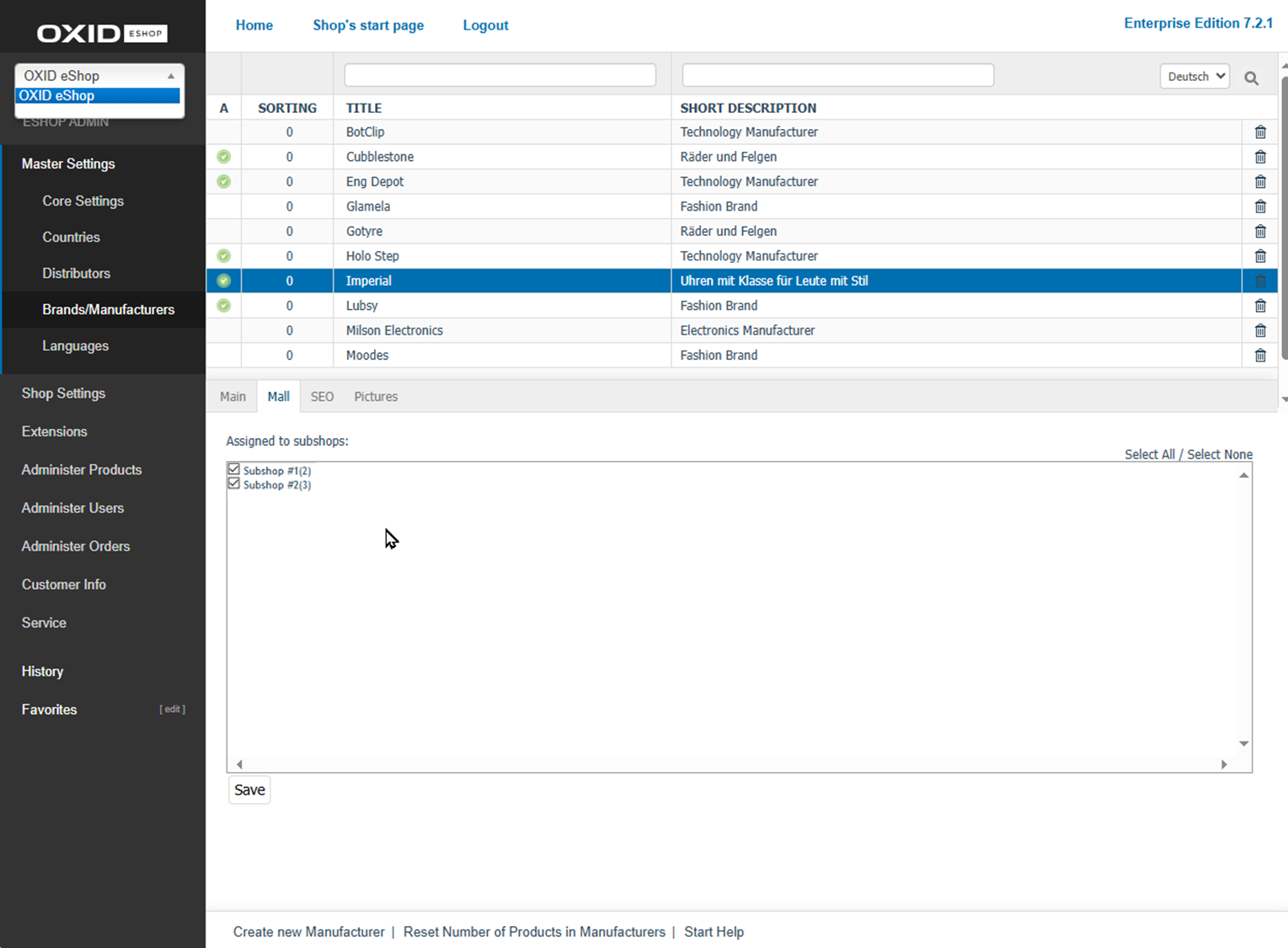Viewport: 1288px width, 948px height.
Task: Sort by the TITLE column header
Action: [x=364, y=108]
